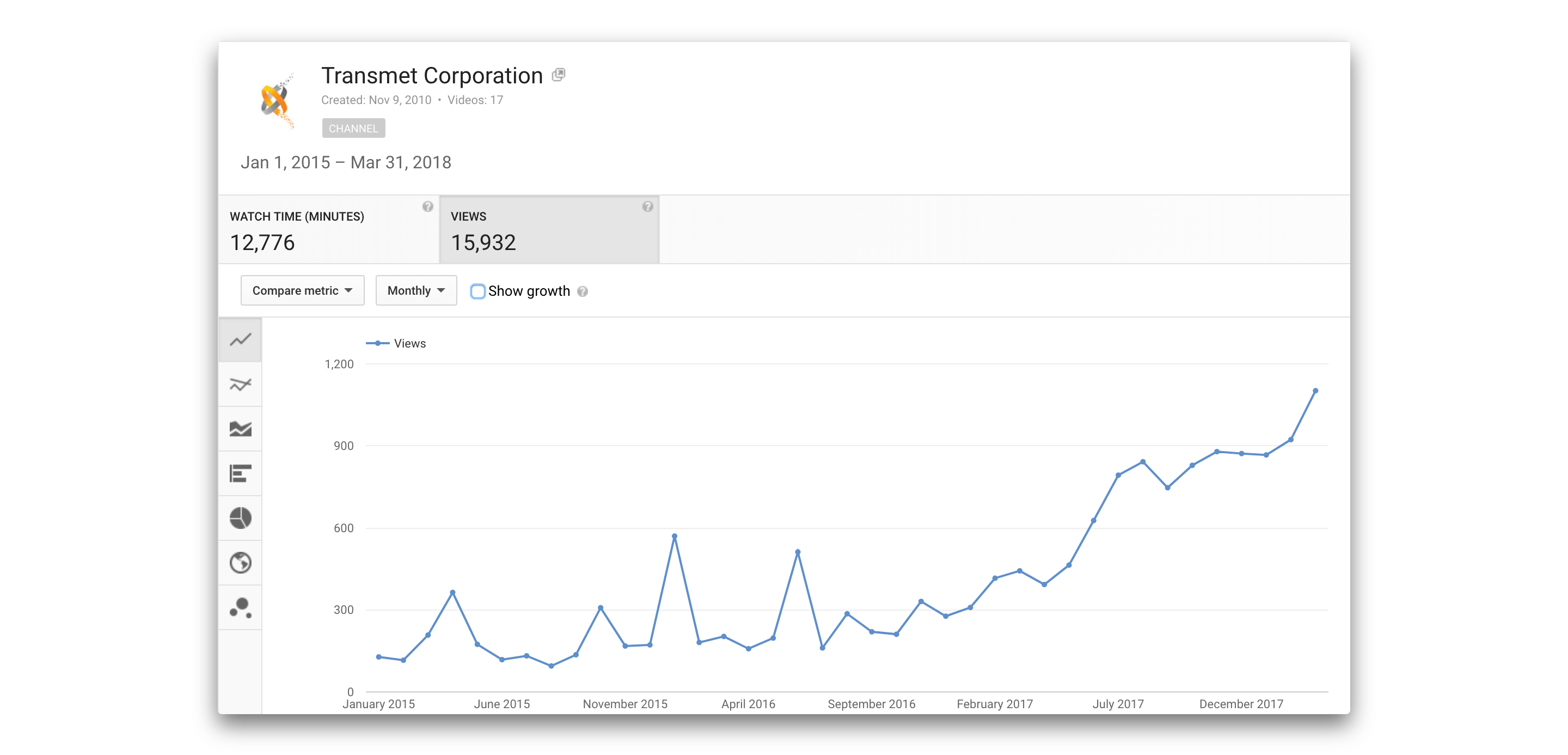
Task: Click 'June 2015' x-axis label
Action: [x=501, y=704]
